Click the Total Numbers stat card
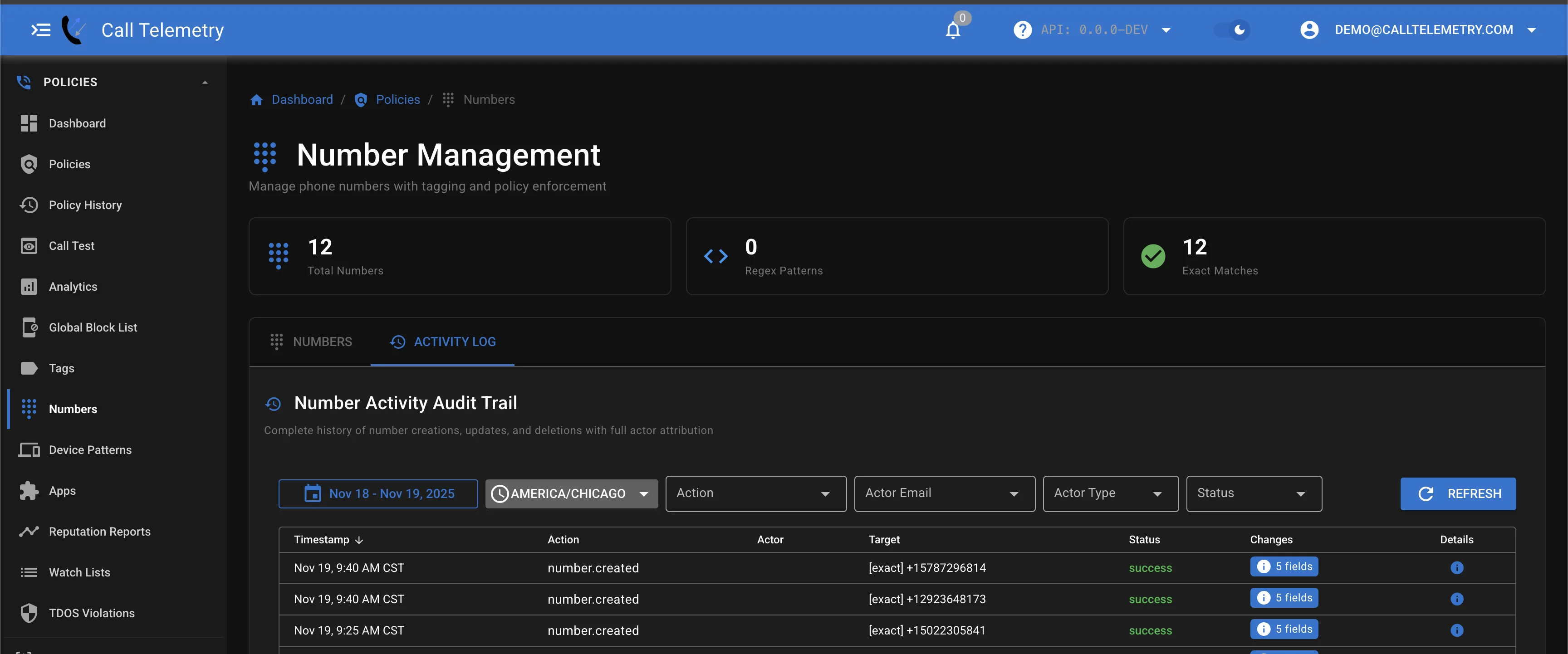 click(x=460, y=256)
